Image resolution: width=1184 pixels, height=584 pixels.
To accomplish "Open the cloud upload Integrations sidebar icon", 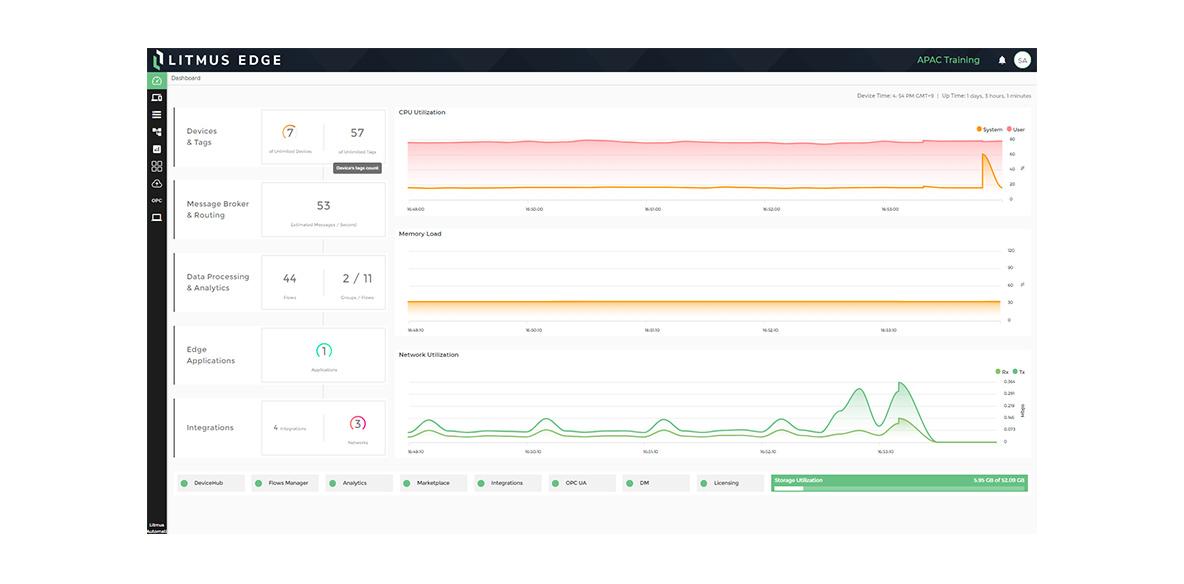I will pyautogui.click(x=157, y=184).
